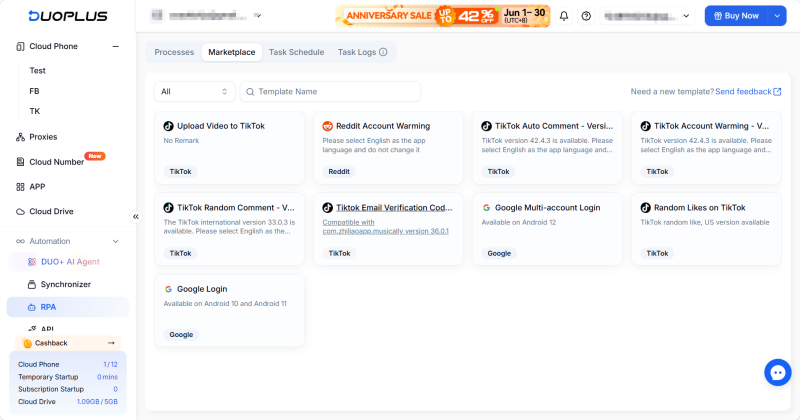
Task: Open the Cloud Phone section icon
Action: [20, 46]
